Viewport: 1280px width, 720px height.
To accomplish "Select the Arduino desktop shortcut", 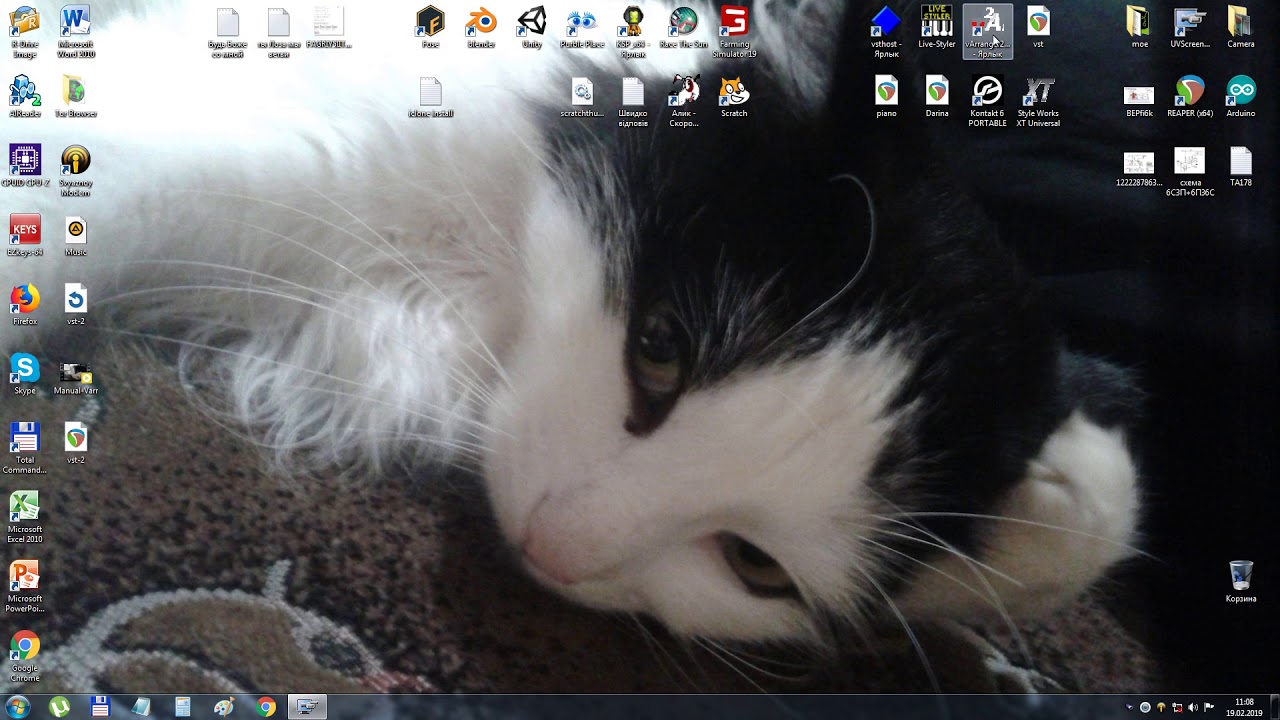I will (x=1241, y=97).
